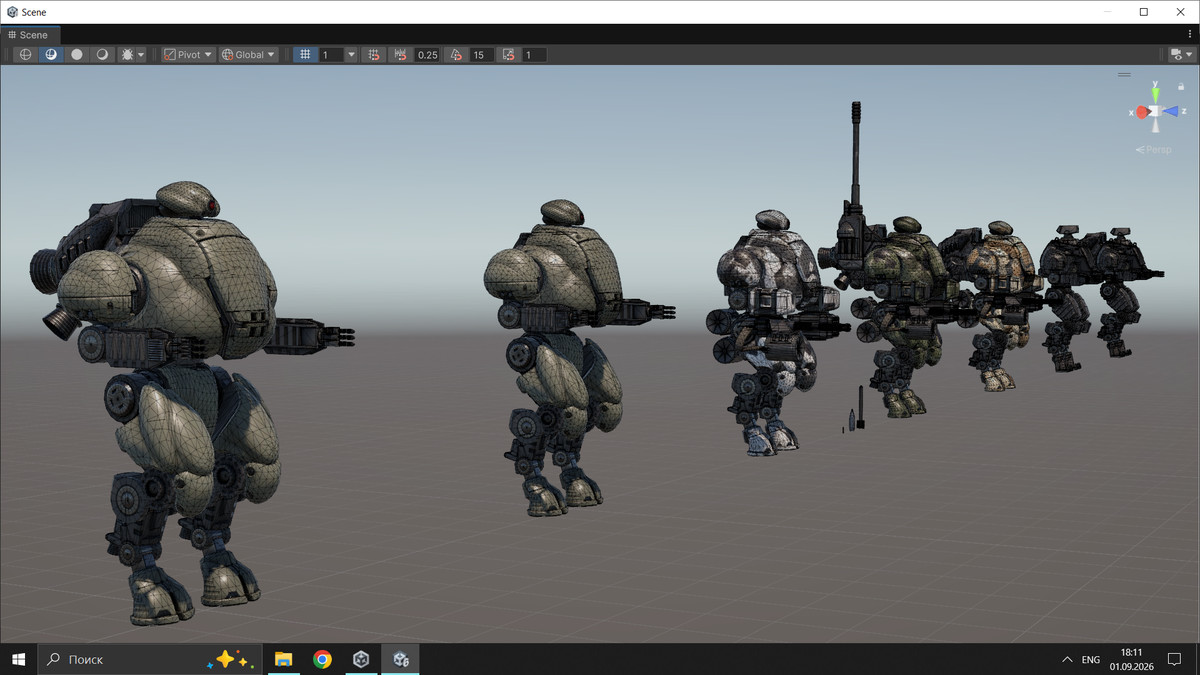Click the orientation overlay drag handle

[1125, 74]
